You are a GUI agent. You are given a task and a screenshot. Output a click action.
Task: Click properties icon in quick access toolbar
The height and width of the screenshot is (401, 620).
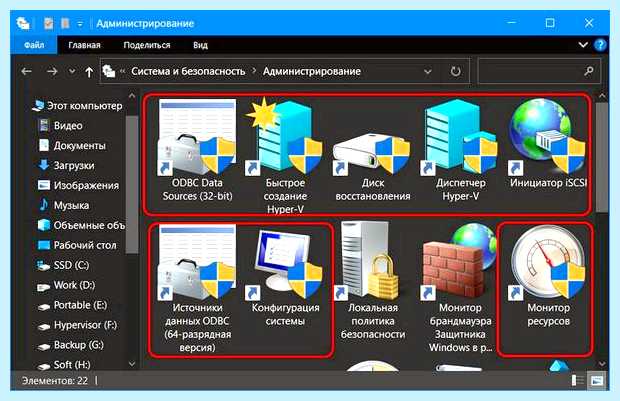click(48, 23)
